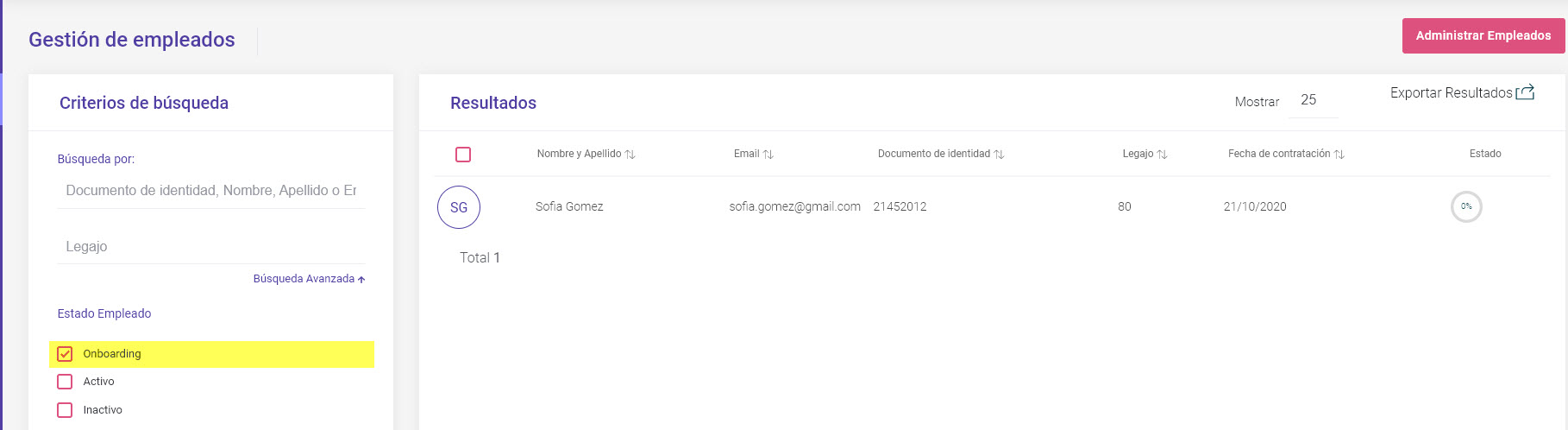Image resolution: width=1568 pixels, height=430 pixels.
Task: Focus the Legajo search input field
Action: [211, 247]
